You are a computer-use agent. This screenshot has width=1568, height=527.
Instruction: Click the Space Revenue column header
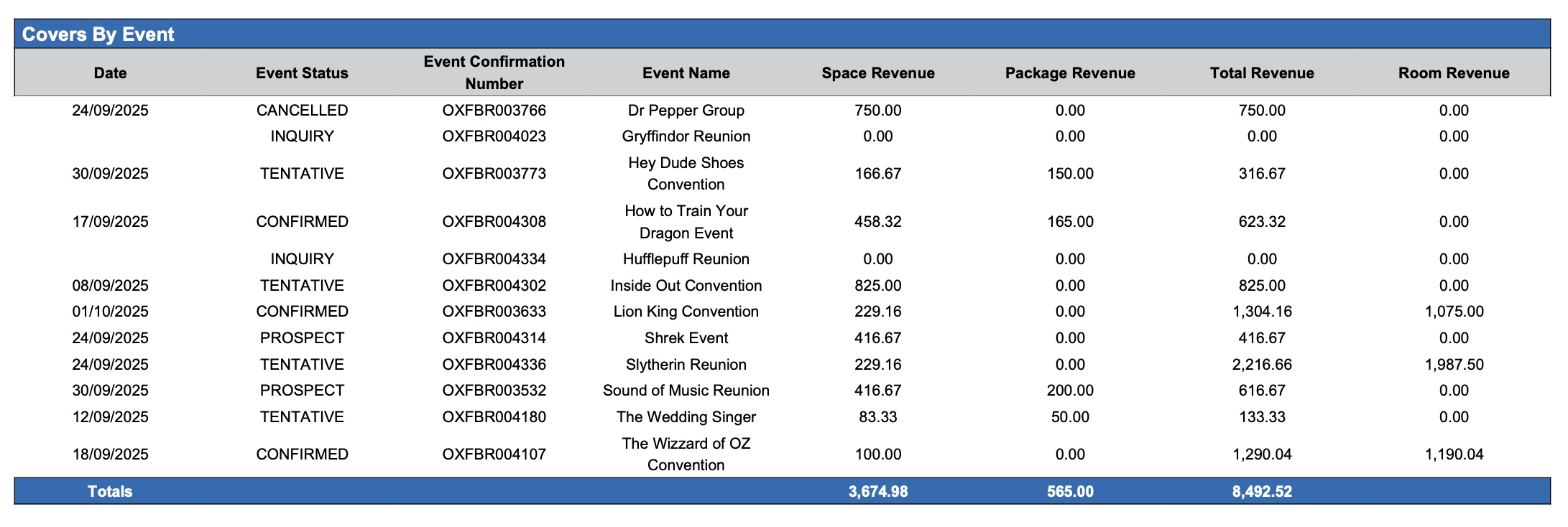tap(877, 73)
